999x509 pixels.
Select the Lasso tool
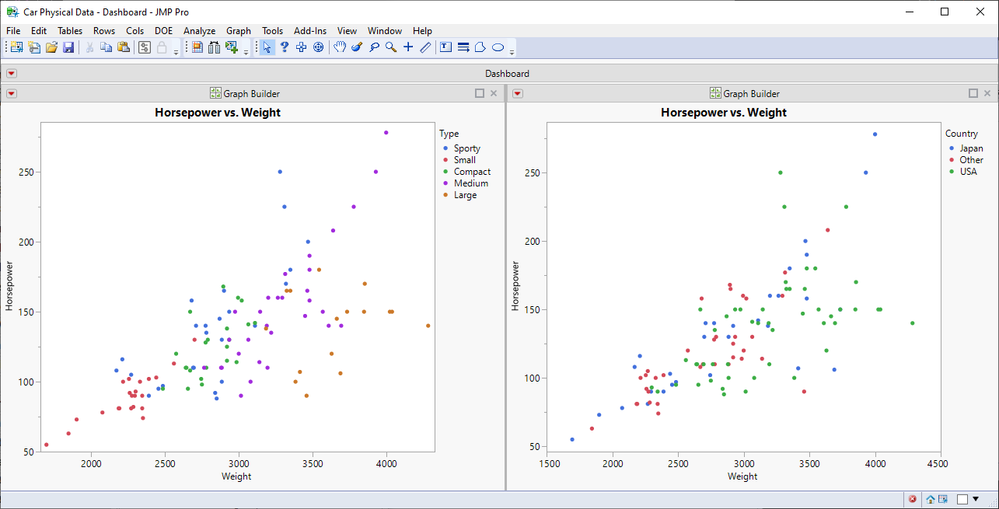coord(374,47)
